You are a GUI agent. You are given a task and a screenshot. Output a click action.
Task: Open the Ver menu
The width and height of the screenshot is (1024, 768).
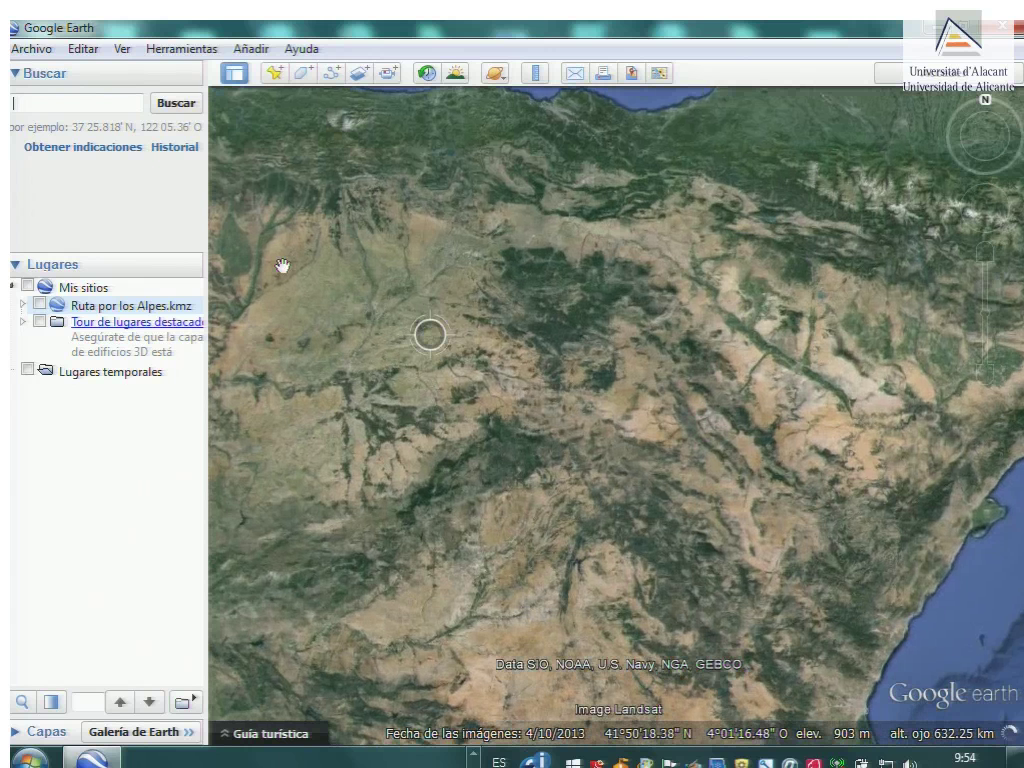click(122, 49)
